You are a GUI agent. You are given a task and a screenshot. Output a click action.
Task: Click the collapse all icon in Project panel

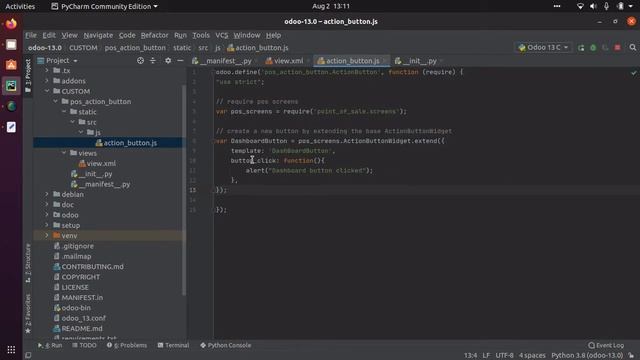pos(153,60)
